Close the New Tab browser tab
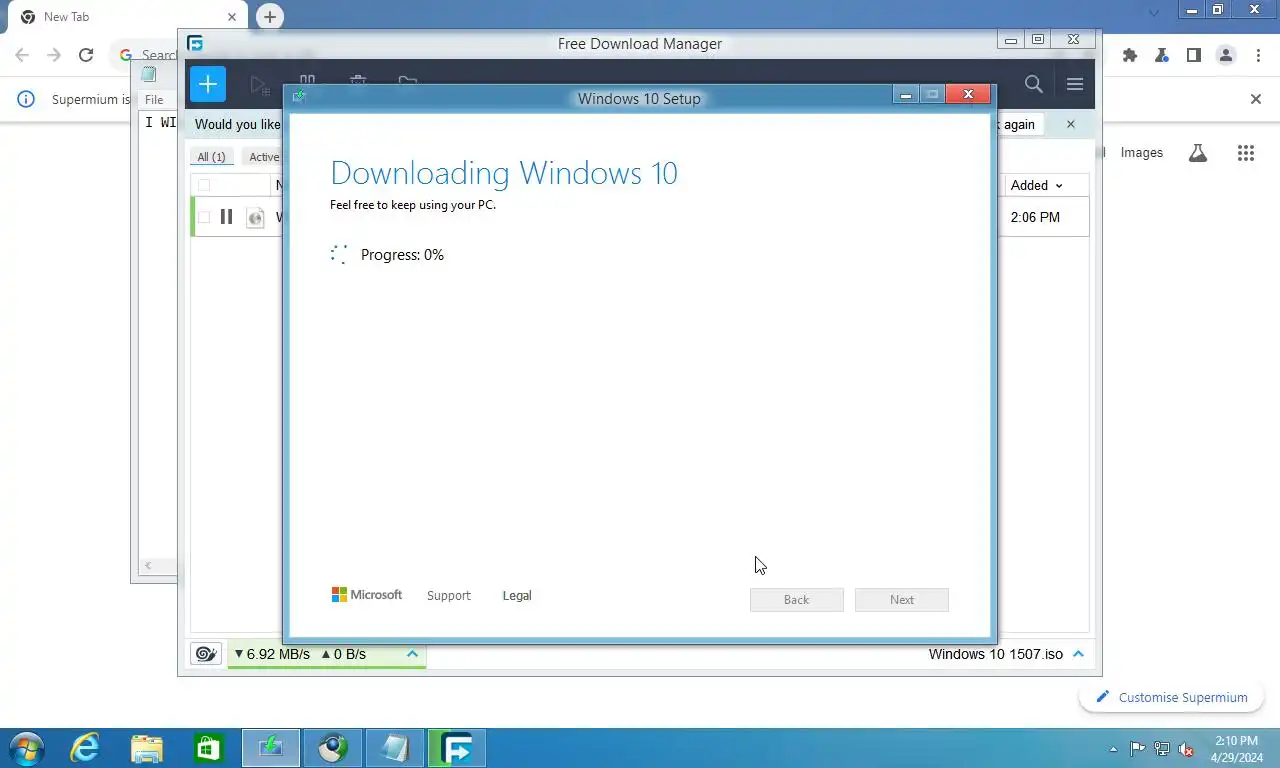Image resolution: width=1280 pixels, height=768 pixels. click(x=231, y=17)
